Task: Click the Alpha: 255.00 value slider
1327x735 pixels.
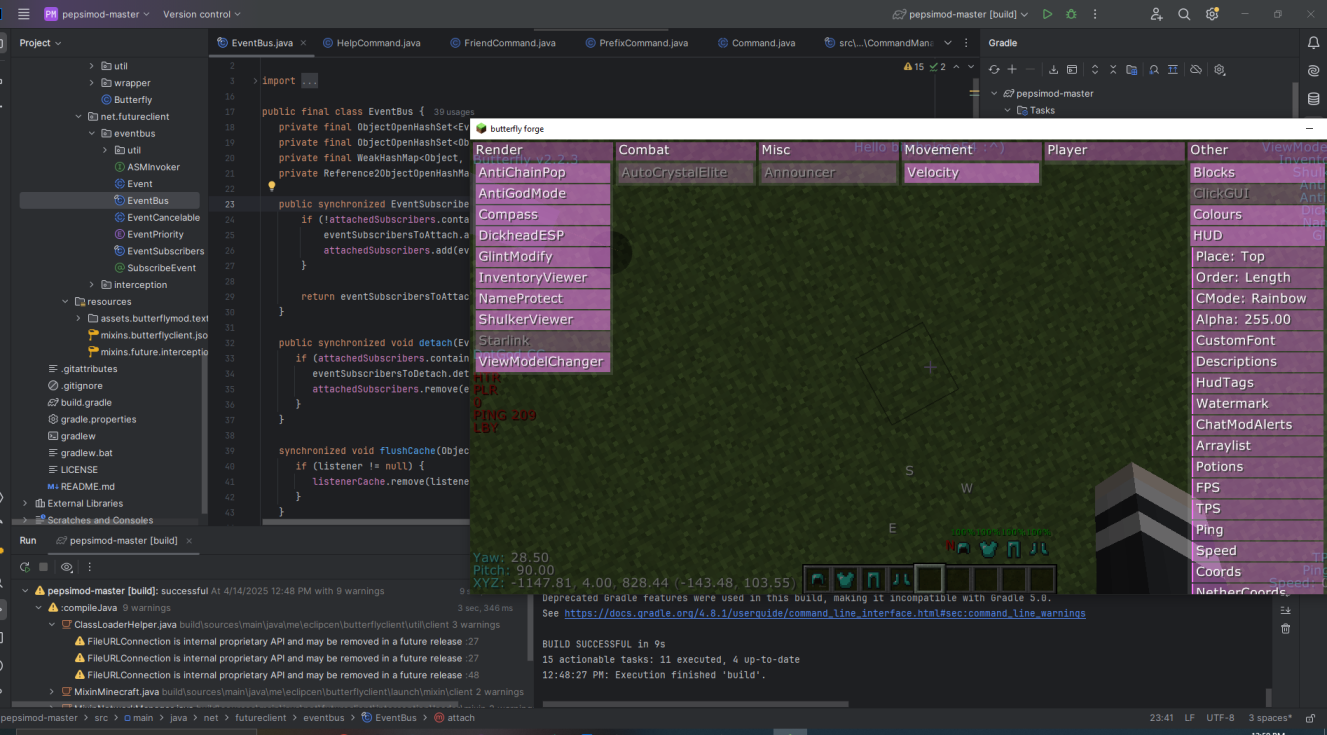Action: point(1258,320)
